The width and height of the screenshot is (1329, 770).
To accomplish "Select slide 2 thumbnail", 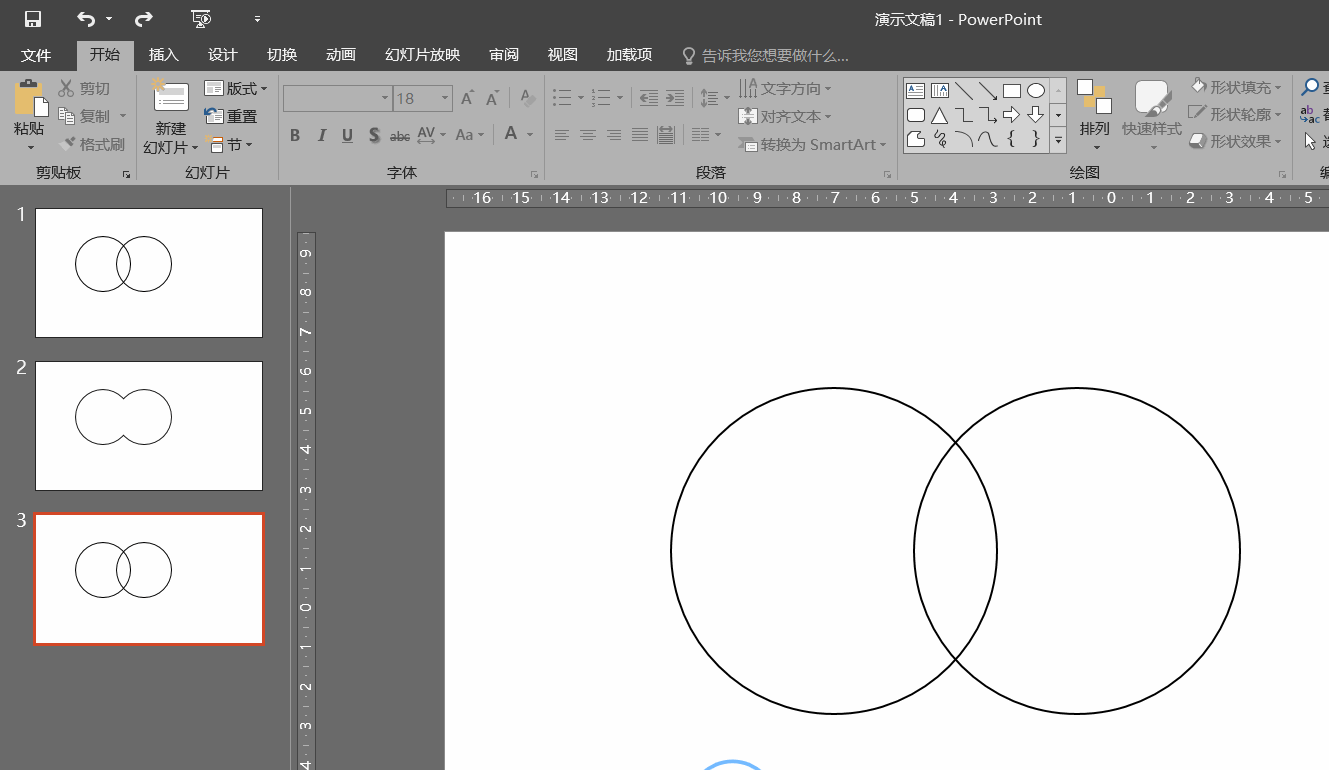I will click(149, 426).
